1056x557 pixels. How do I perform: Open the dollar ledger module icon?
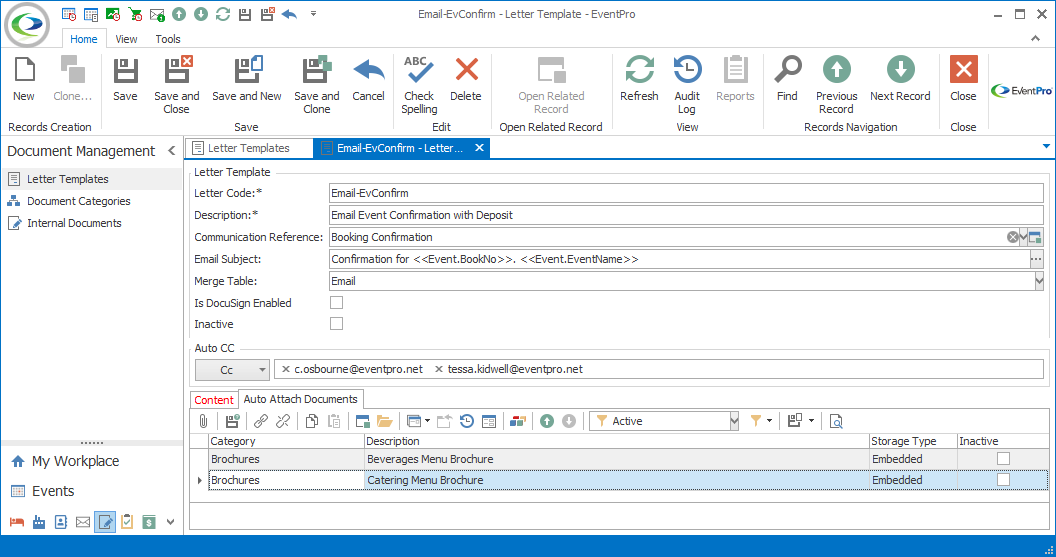(149, 522)
